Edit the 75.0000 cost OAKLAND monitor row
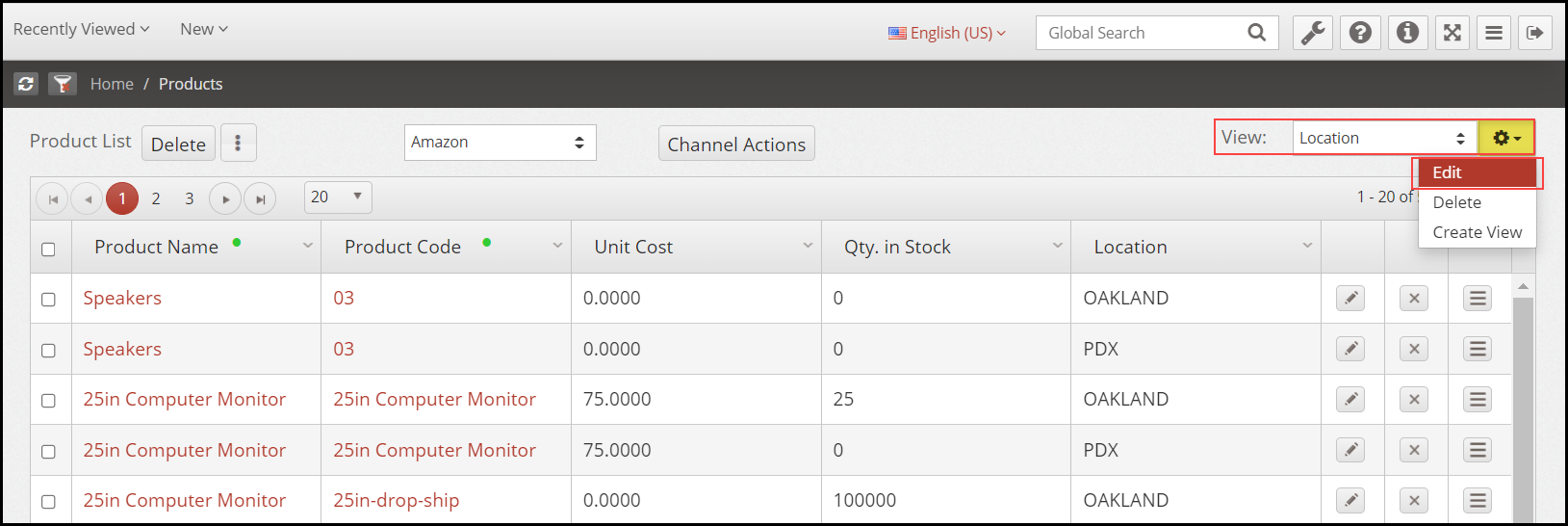 tap(1350, 399)
